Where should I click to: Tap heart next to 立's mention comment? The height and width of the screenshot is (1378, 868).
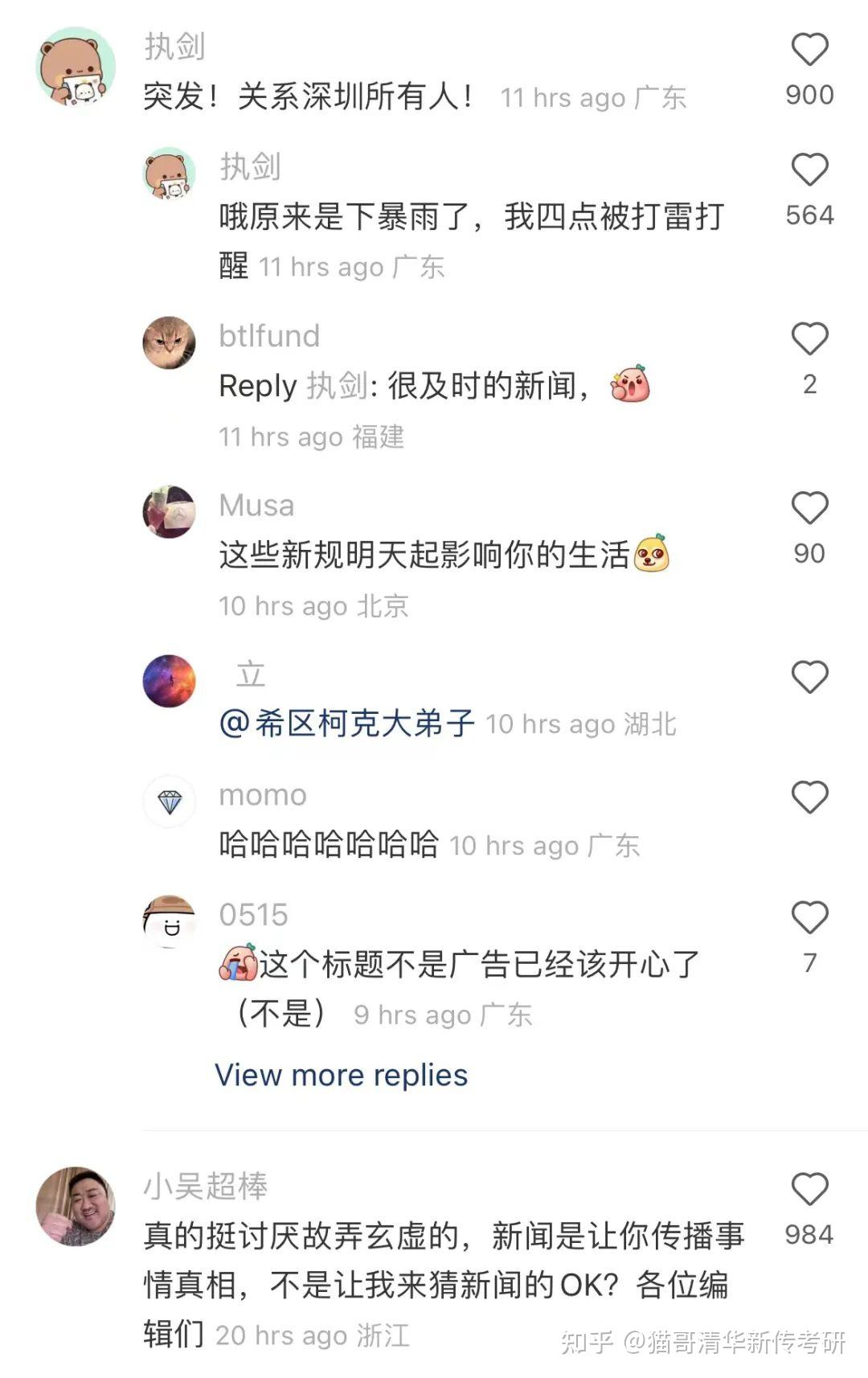point(809,677)
